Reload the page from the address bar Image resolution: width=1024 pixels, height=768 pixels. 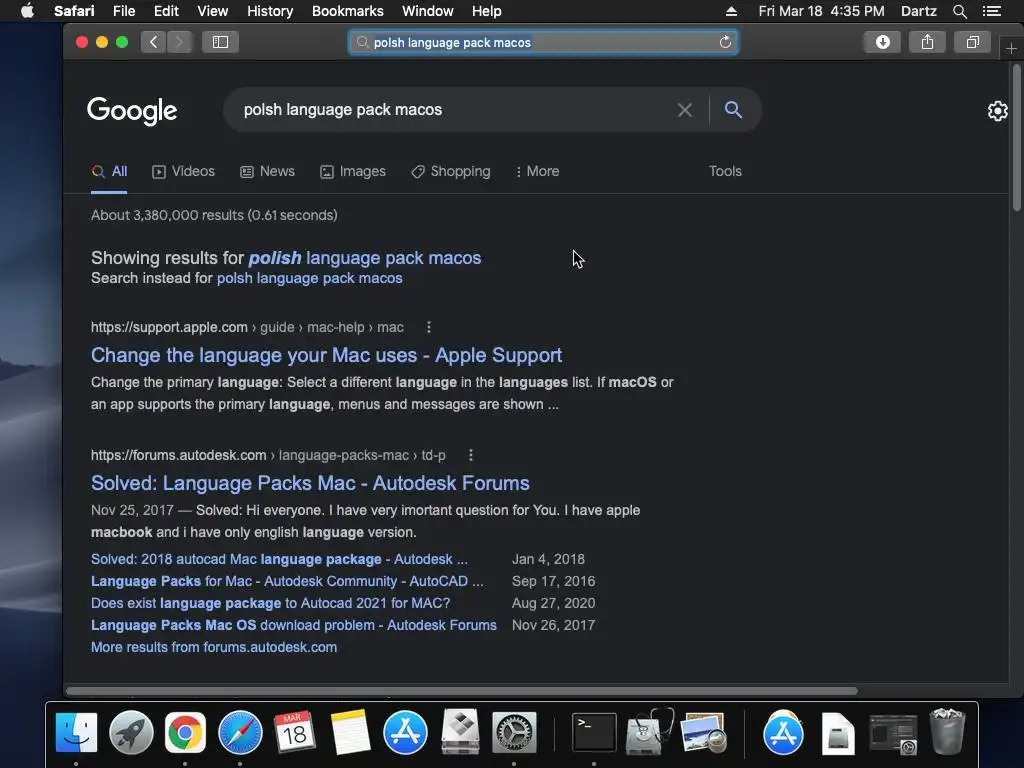tap(725, 42)
